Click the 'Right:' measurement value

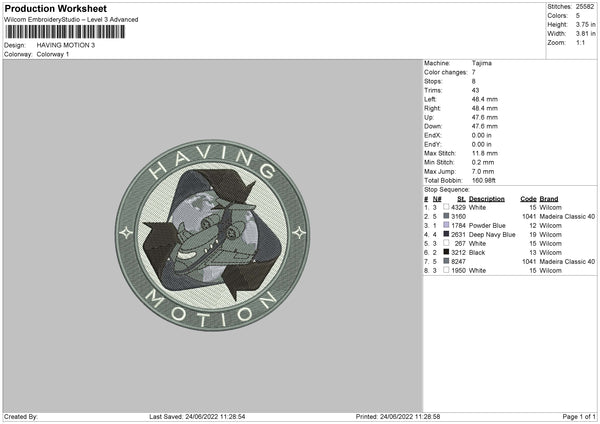(x=485, y=108)
